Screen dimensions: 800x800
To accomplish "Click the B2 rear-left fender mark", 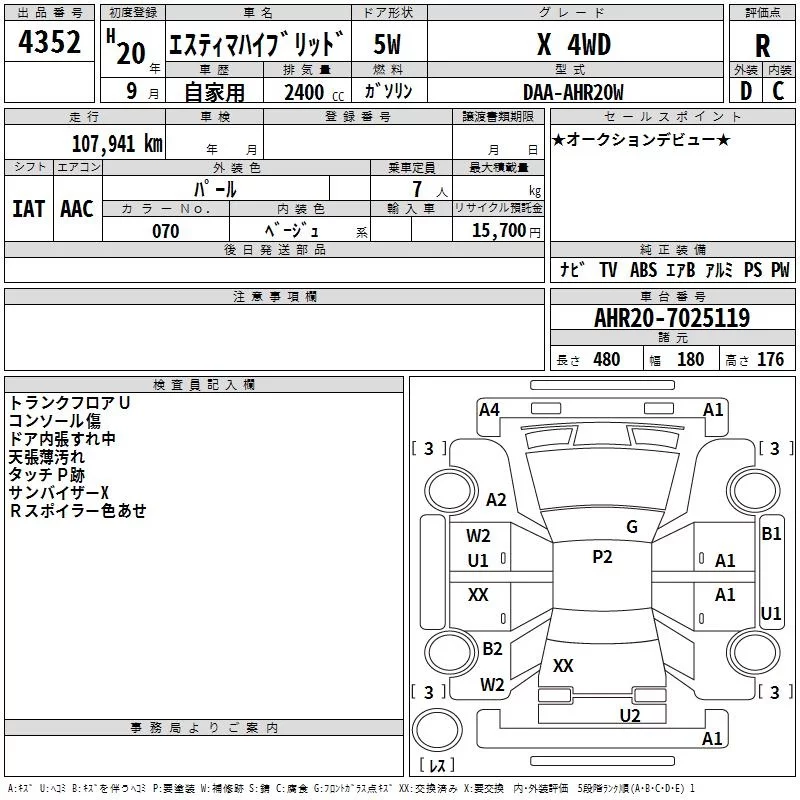I will pos(492,648).
